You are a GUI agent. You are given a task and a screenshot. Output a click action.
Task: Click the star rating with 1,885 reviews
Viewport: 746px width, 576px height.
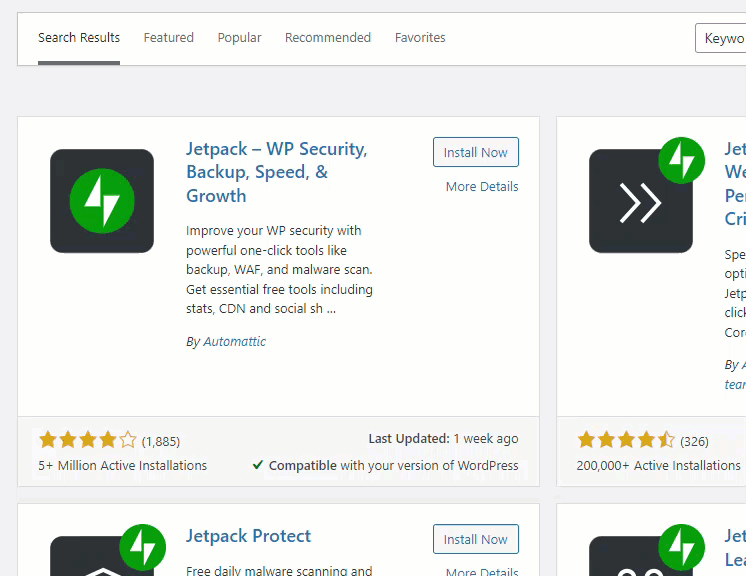tap(88, 440)
